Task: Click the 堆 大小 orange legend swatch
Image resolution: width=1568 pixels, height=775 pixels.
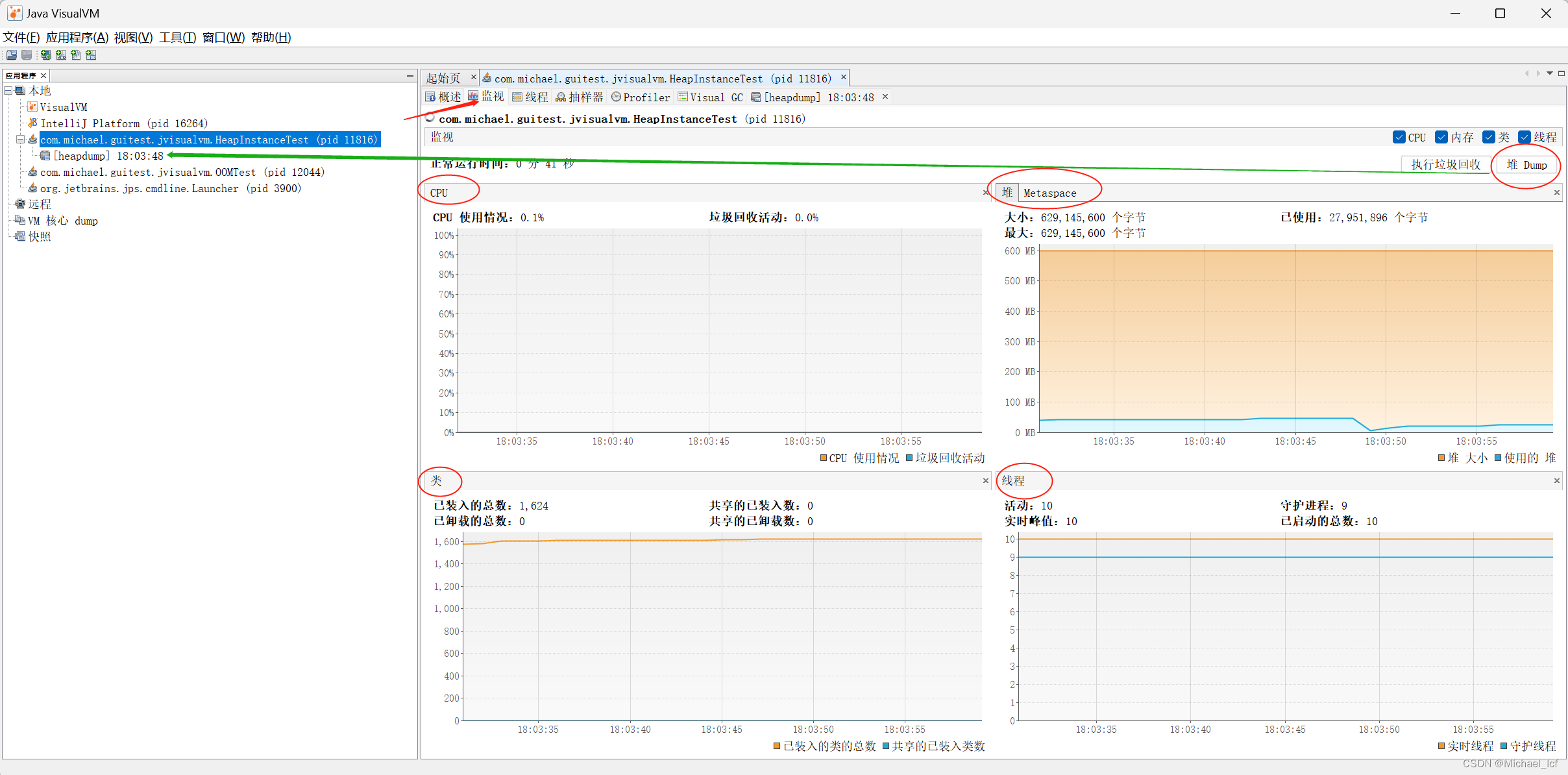Action: pos(1441,458)
